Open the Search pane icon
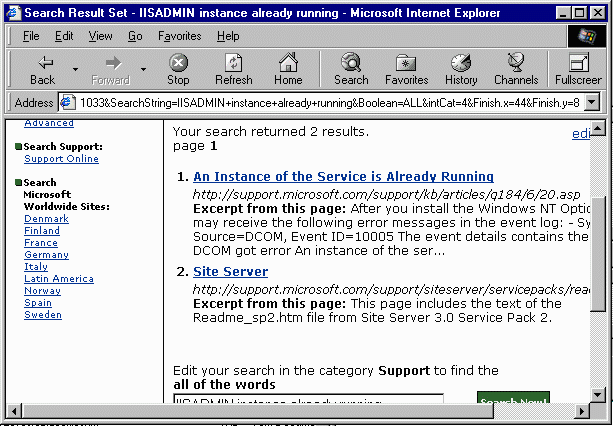 coord(351,68)
